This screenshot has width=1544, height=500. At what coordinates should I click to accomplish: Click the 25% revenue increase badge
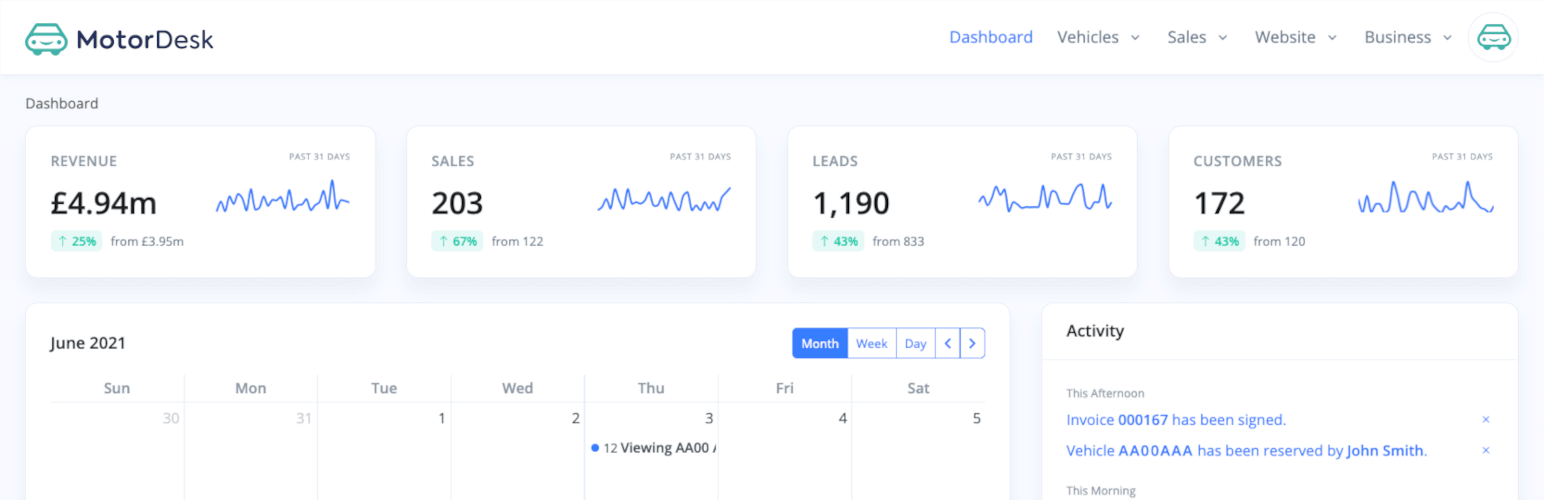[x=76, y=241]
